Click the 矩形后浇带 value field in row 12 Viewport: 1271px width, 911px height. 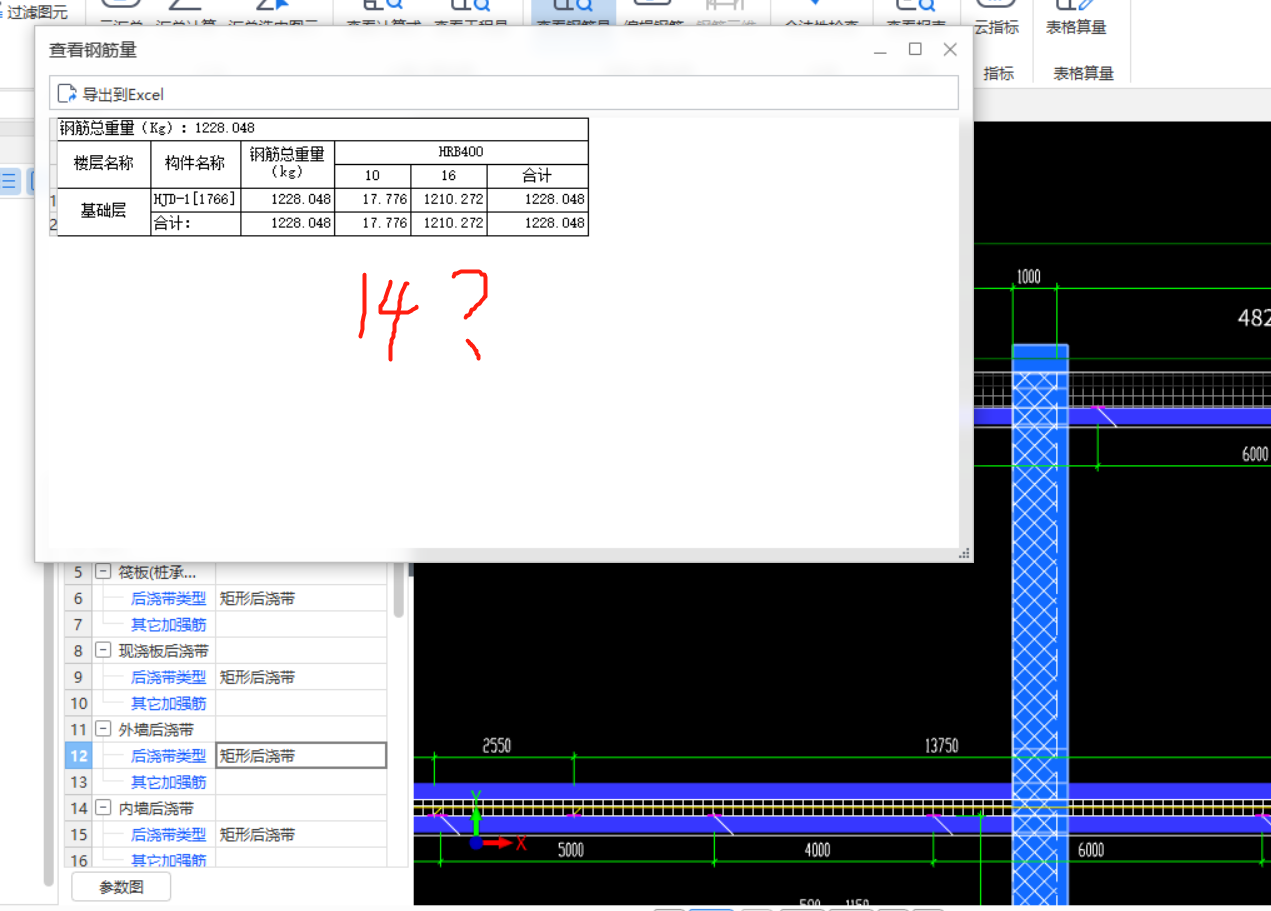(300, 756)
